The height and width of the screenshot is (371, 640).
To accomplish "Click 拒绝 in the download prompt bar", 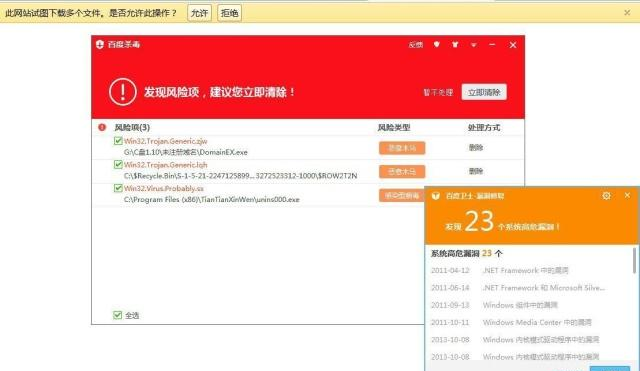I will [x=229, y=13].
